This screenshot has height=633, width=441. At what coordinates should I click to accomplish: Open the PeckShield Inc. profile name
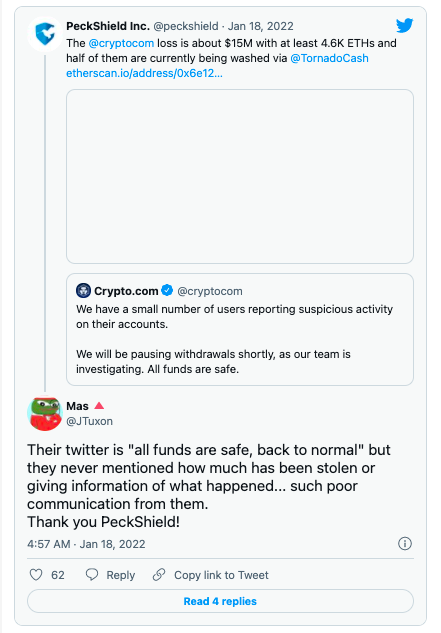tap(108, 26)
